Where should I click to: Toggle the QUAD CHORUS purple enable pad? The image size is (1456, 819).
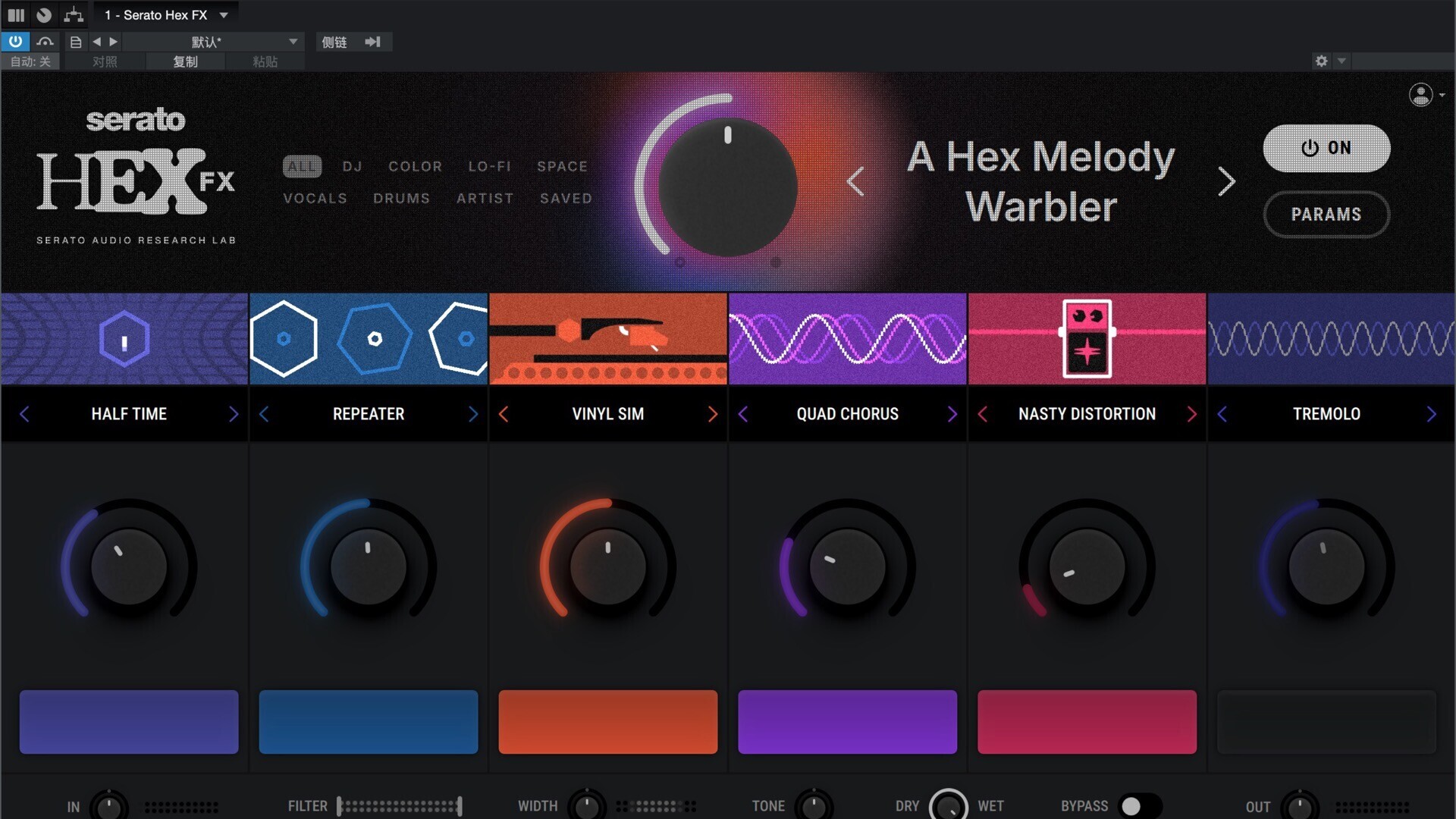point(848,722)
